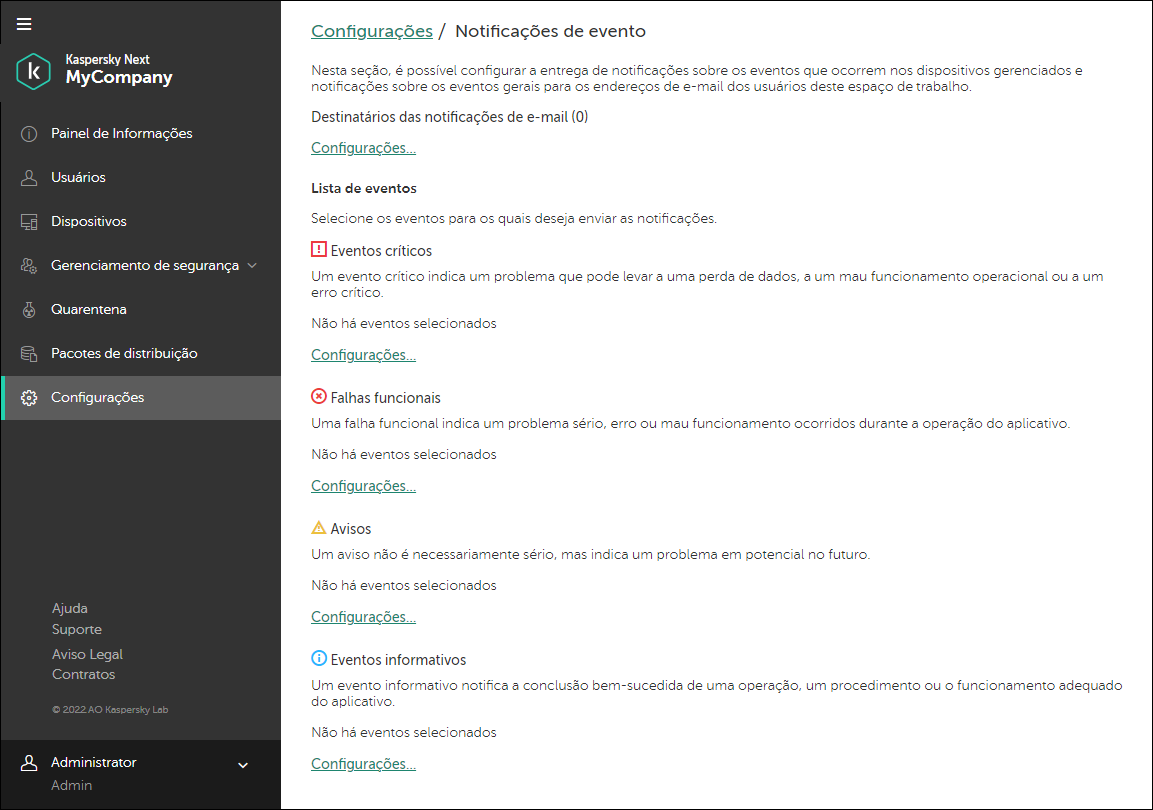1153x810 pixels.
Task: Open the Configurações breadcrumb link
Action: point(371,31)
